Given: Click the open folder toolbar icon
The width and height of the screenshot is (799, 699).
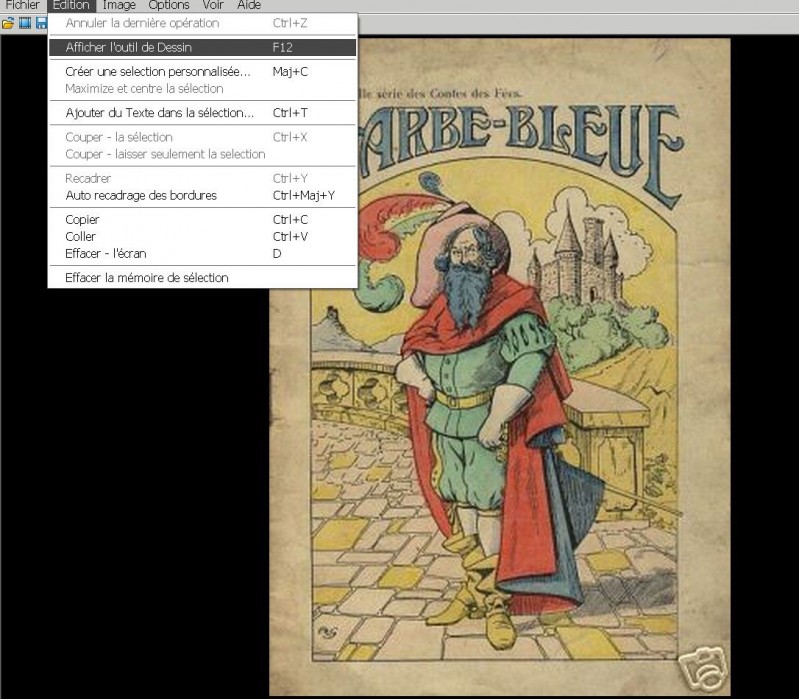Looking at the screenshot, I should pyautogui.click(x=8, y=23).
